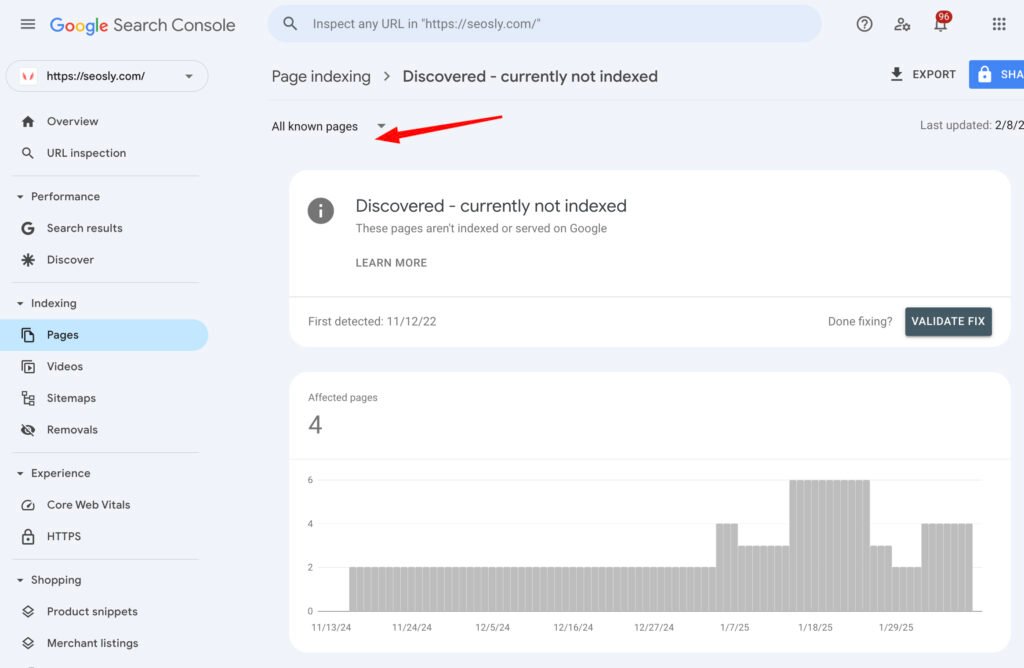Open the hamburger main menu

(28, 24)
